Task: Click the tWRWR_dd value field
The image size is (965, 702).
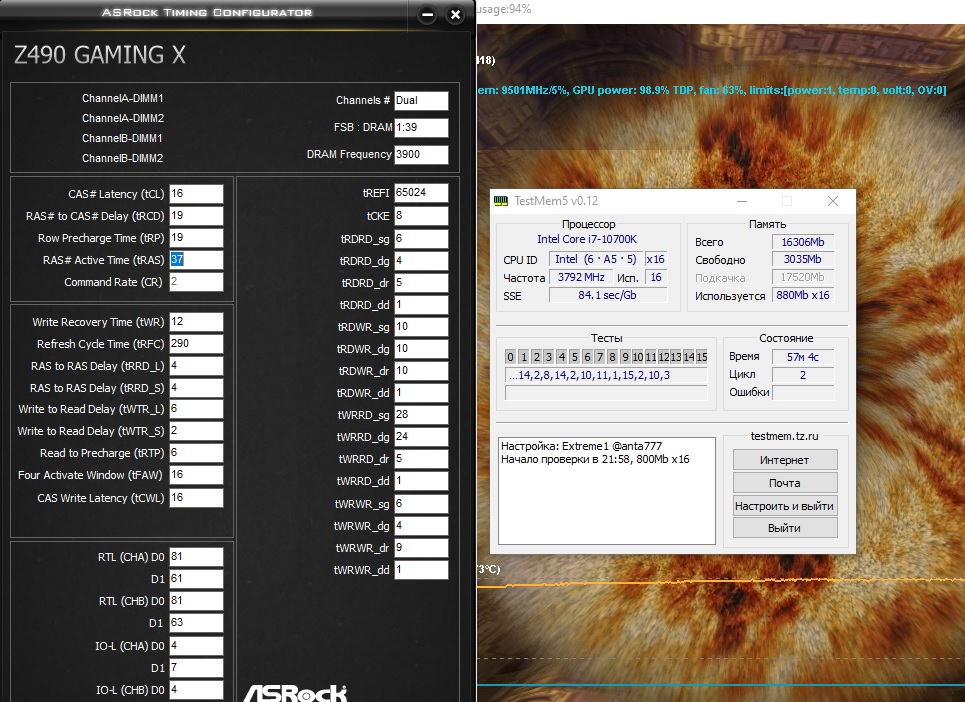Action: (x=422, y=570)
